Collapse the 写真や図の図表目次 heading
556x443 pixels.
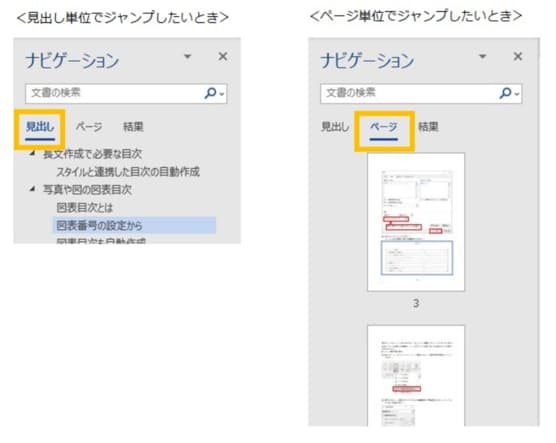point(32,189)
